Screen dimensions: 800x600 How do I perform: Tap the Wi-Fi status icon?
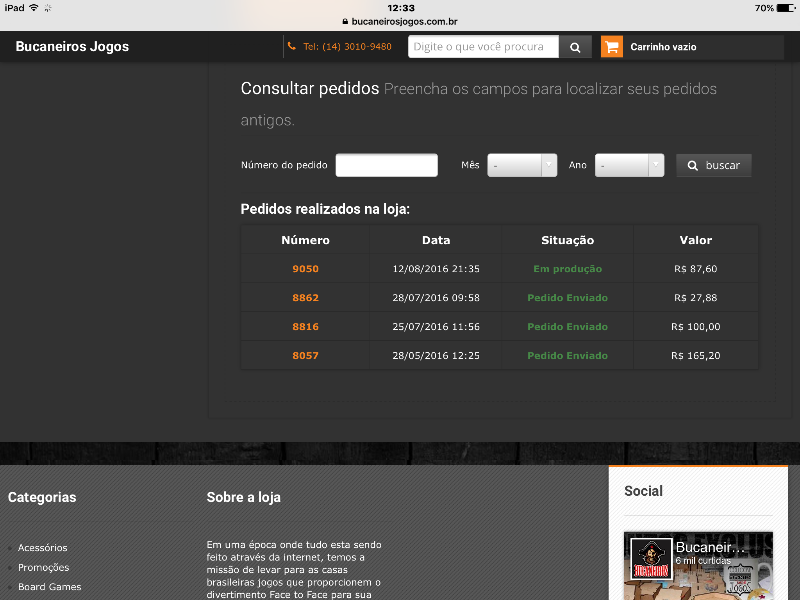pos(34,8)
